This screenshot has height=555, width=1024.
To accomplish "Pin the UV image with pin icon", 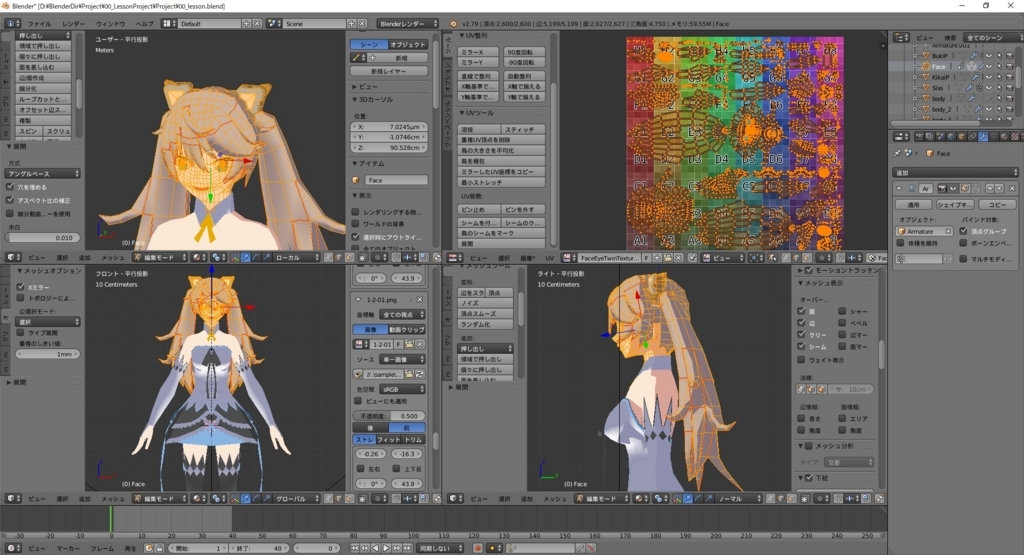I will coord(692,257).
